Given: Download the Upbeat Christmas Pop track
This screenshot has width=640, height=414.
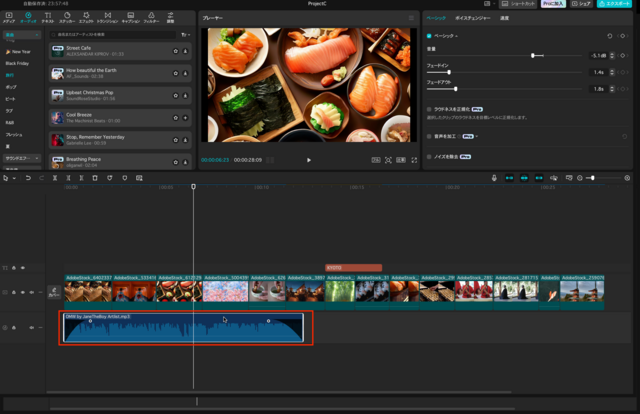Looking at the screenshot, I should [x=185, y=96].
